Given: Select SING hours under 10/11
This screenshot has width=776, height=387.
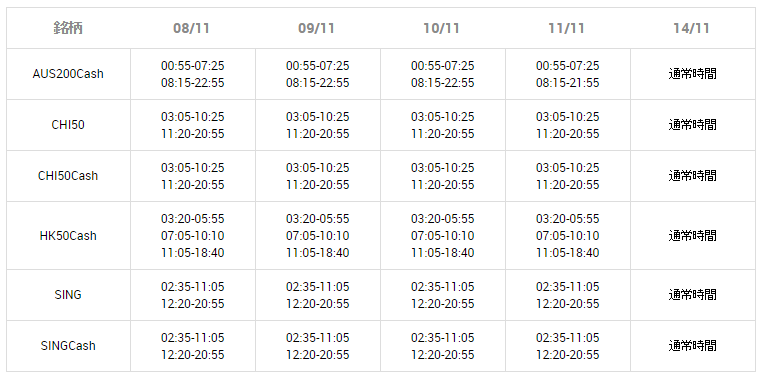Looking at the screenshot, I should tap(442, 295).
